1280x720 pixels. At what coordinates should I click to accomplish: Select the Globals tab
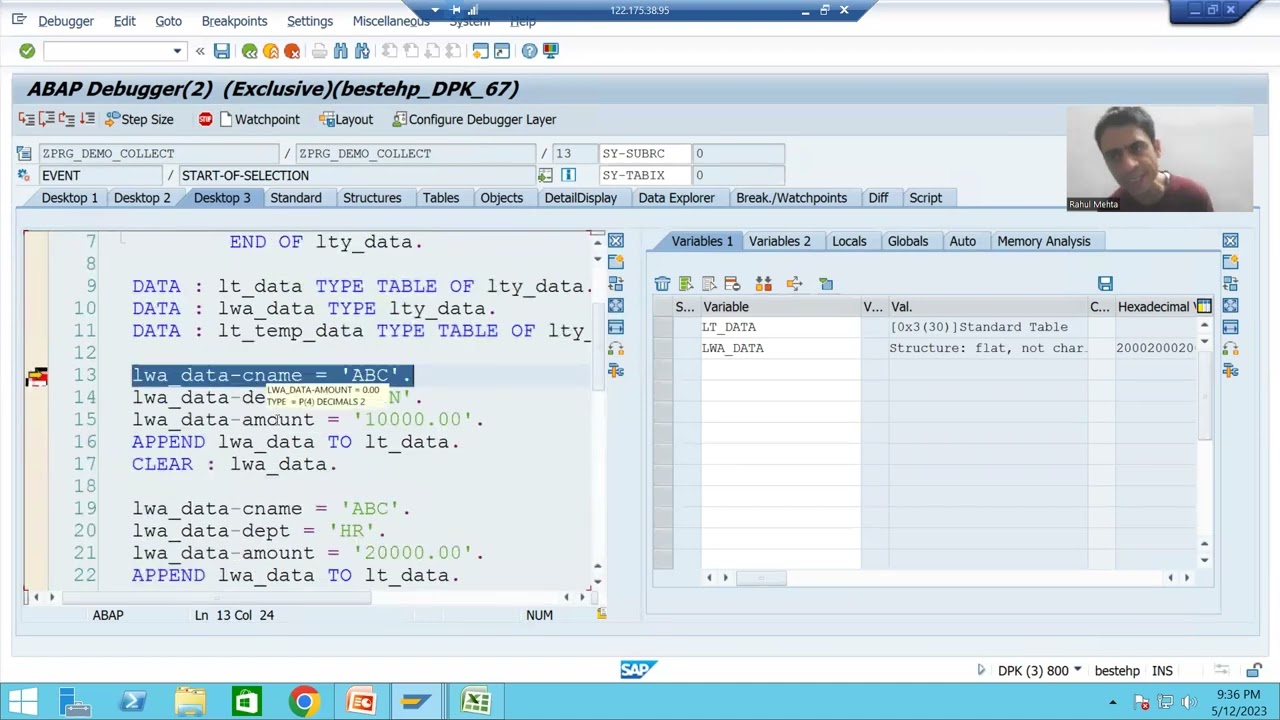(x=908, y=241)
